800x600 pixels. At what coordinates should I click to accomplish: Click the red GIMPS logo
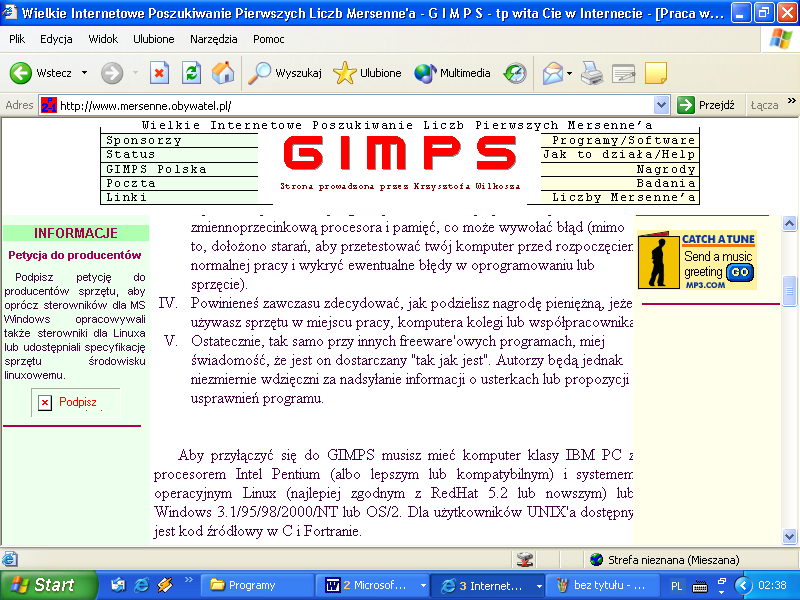coord(400,153)
